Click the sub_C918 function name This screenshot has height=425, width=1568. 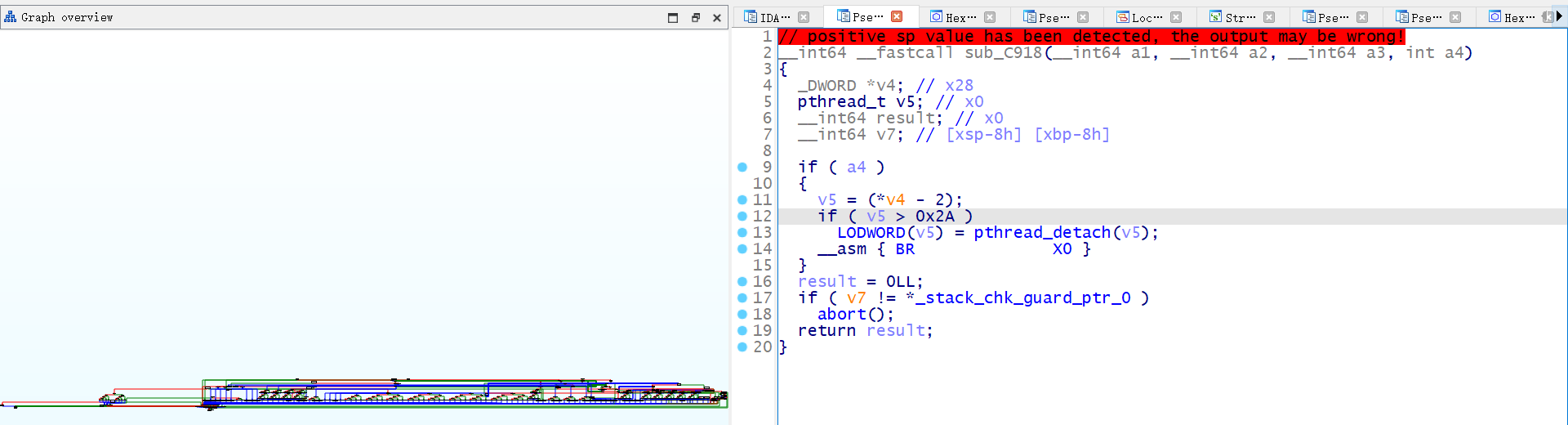[1003, 53]
